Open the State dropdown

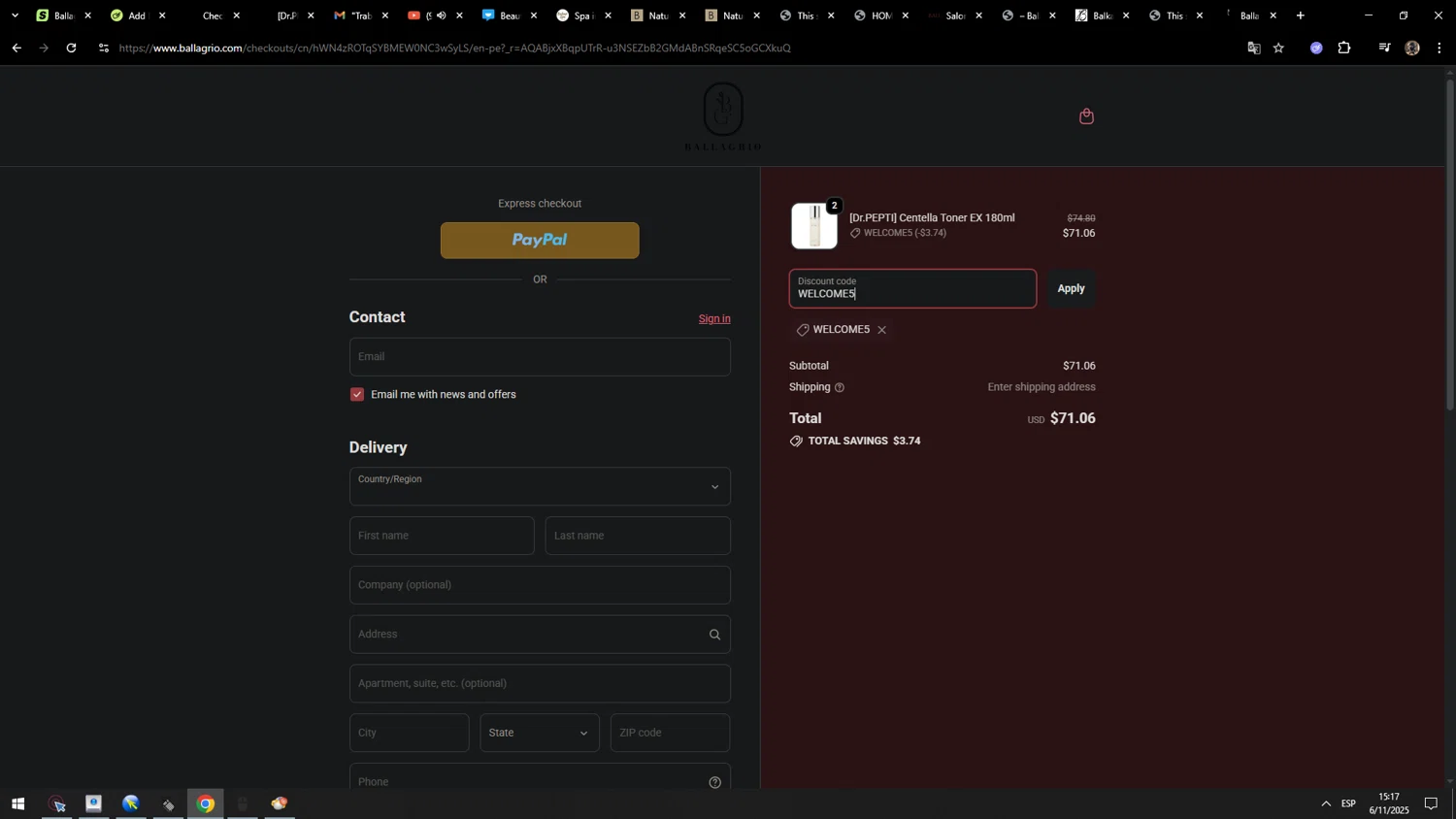pyautogui.click(x=540, y=733)
